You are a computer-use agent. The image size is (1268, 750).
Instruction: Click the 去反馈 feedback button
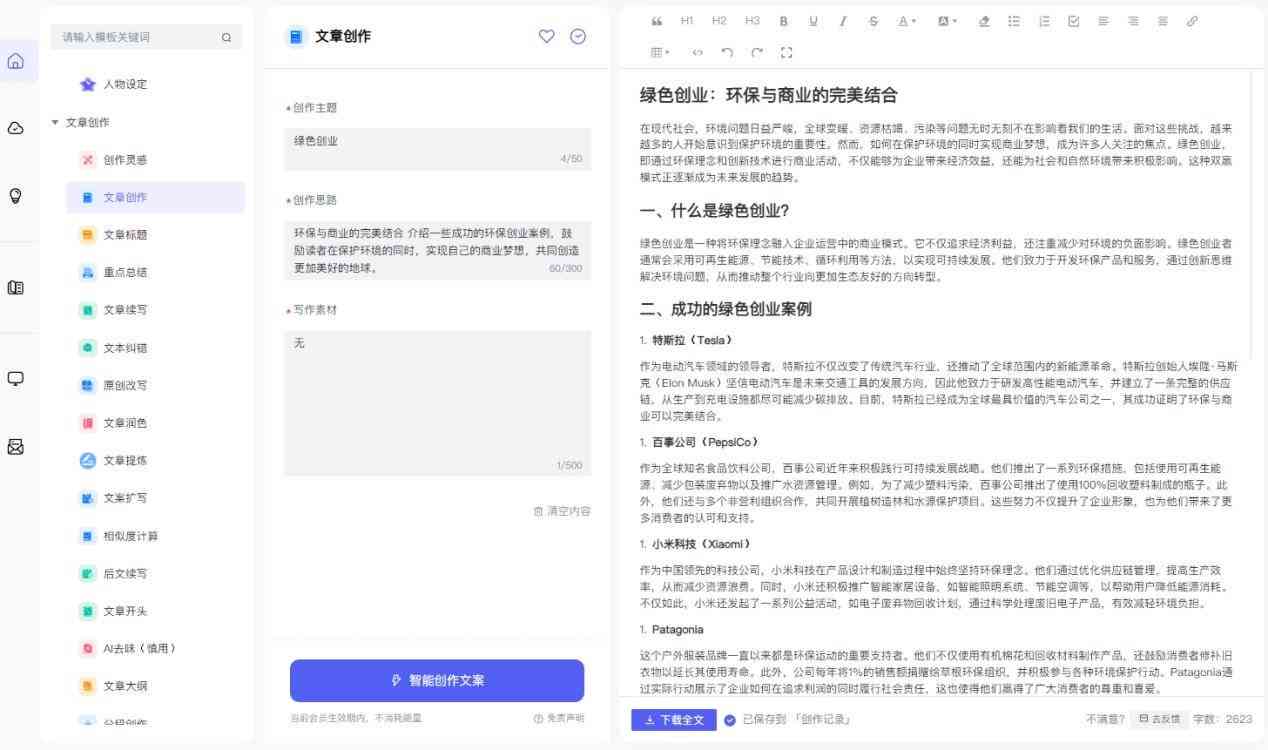click(x=1159, y=719)
